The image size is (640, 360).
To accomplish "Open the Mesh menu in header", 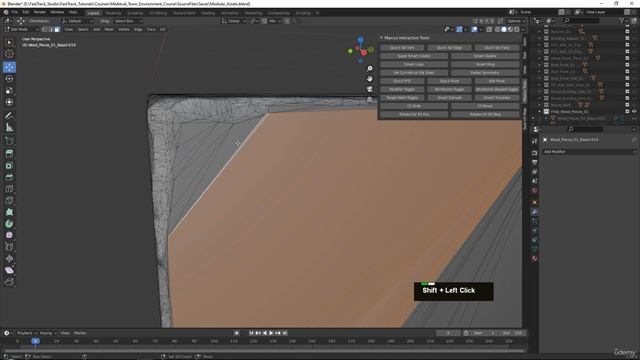I will point(109,29).
